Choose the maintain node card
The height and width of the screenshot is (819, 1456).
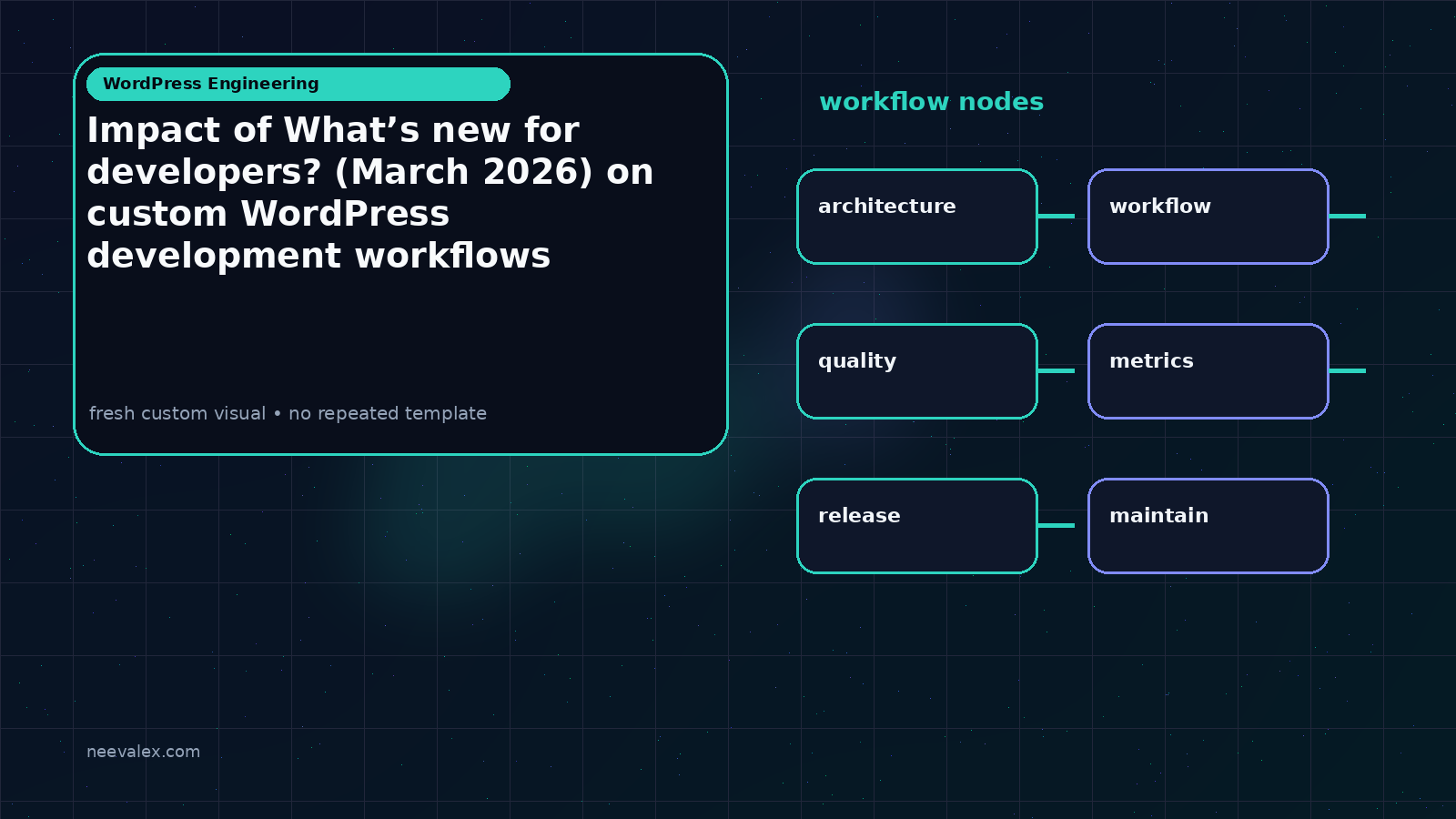pos(1208,526)
